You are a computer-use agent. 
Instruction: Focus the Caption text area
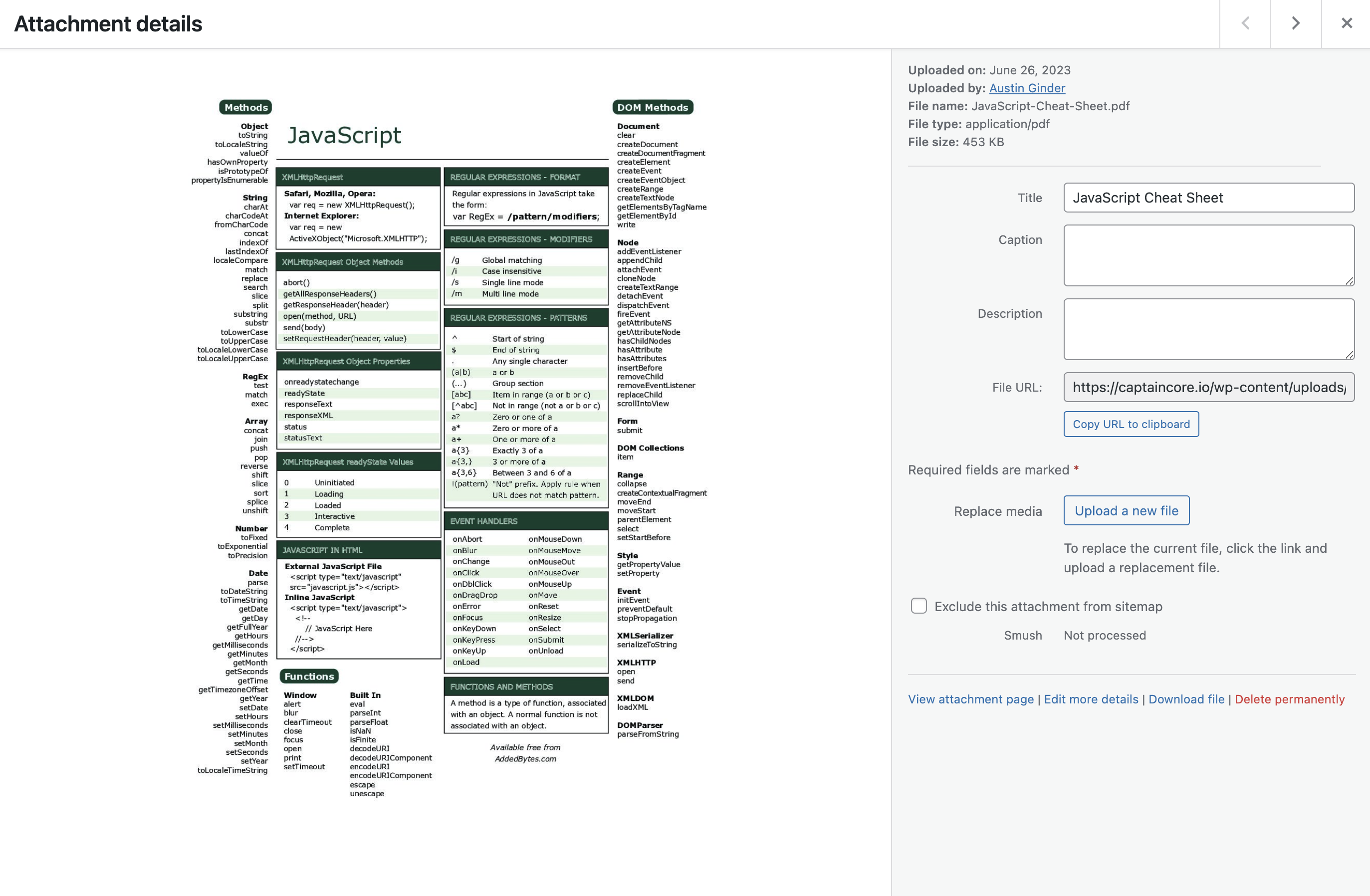tap(1209, 255)
